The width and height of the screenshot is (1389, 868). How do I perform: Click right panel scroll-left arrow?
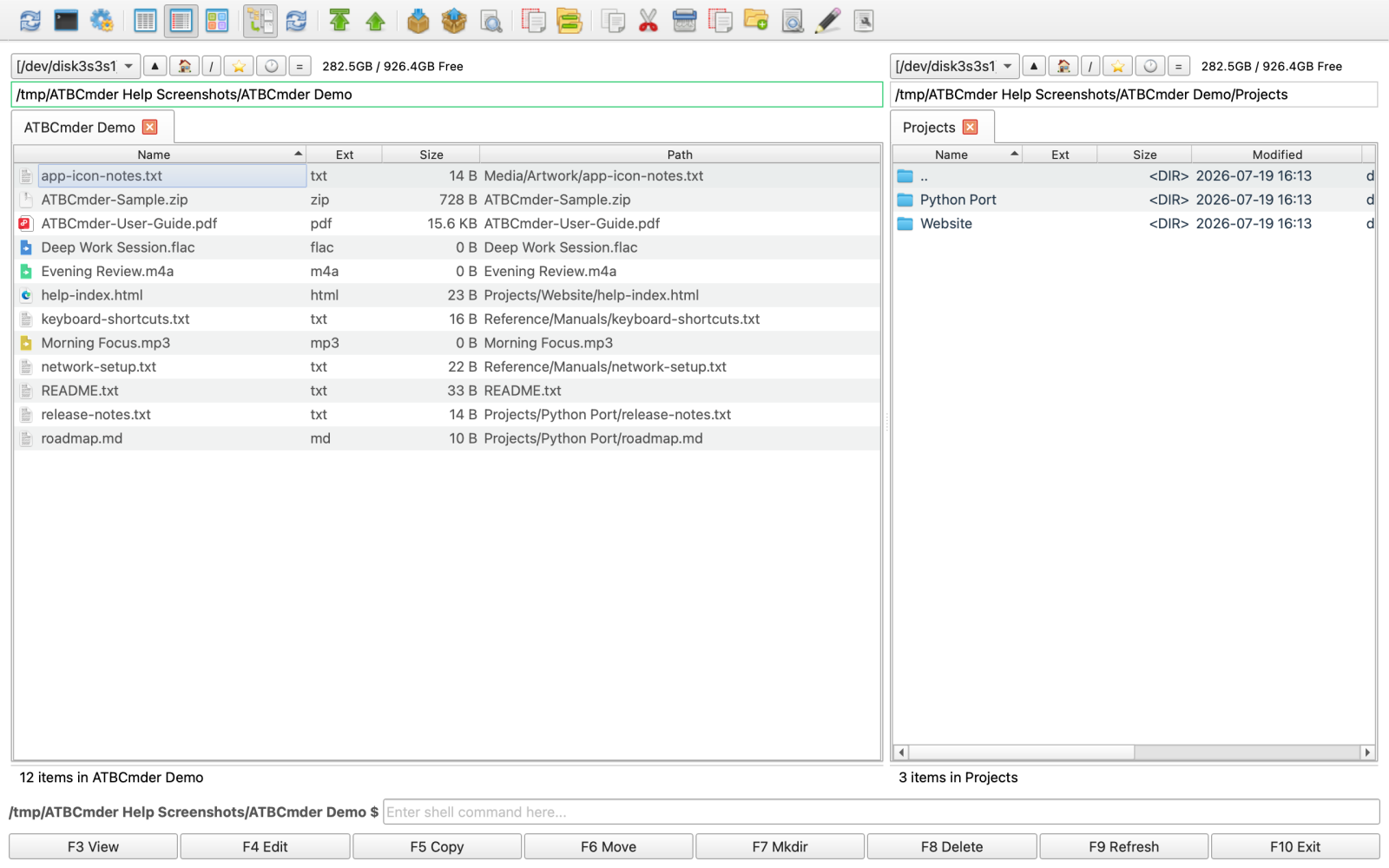click(x=901, y=753)
